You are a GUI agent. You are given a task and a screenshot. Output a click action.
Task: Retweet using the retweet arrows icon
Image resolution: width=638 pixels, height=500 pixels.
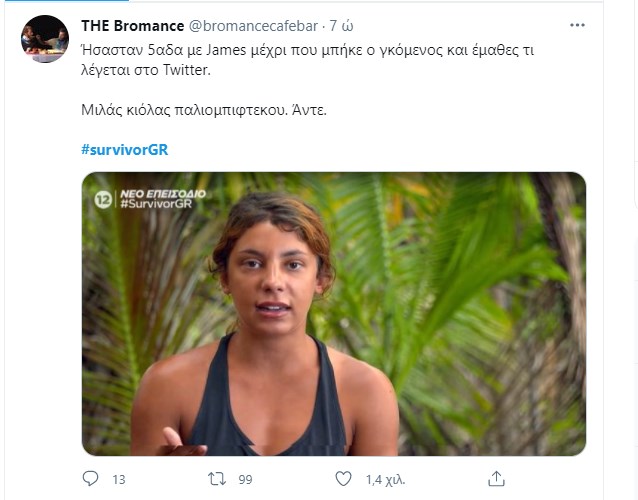[215, 479]
